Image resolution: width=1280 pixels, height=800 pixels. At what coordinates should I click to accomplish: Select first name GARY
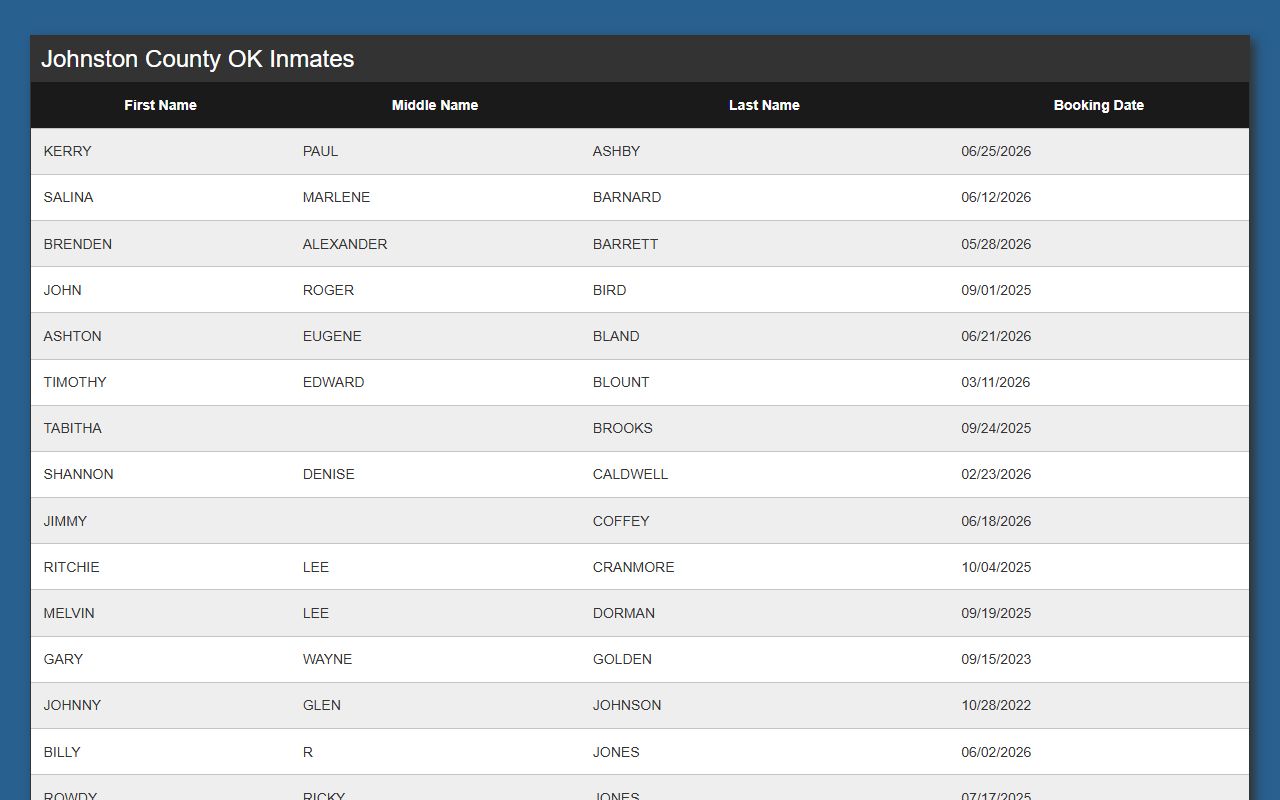[63, 659]
